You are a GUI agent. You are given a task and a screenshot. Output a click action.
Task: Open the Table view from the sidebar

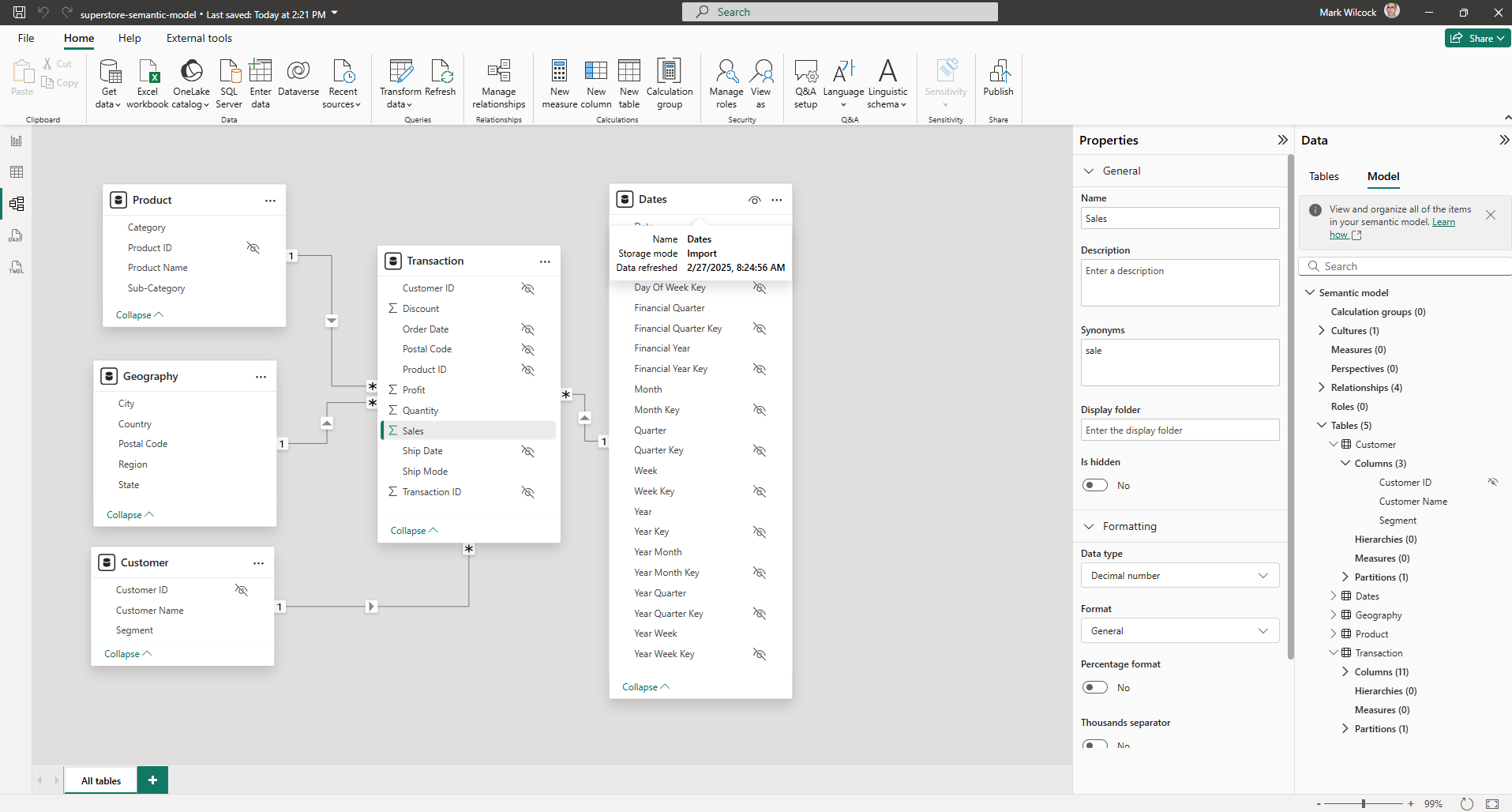(x=17, y=171)
